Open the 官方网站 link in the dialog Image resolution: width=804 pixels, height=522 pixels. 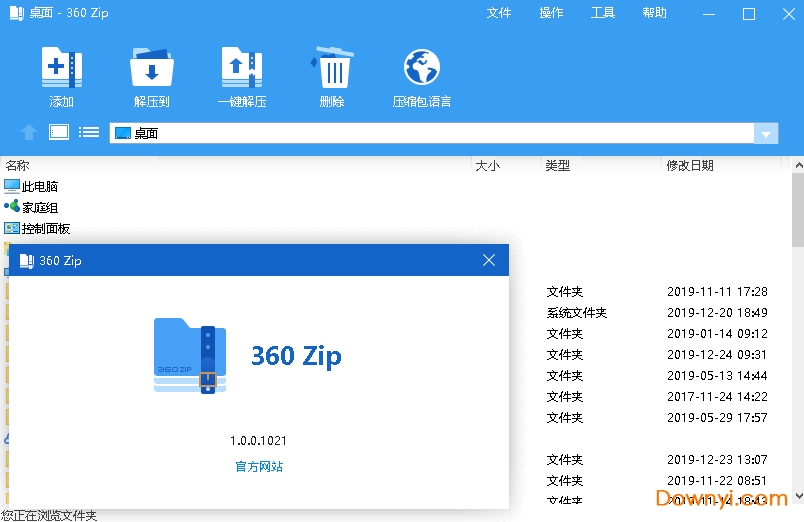point(259,467)
